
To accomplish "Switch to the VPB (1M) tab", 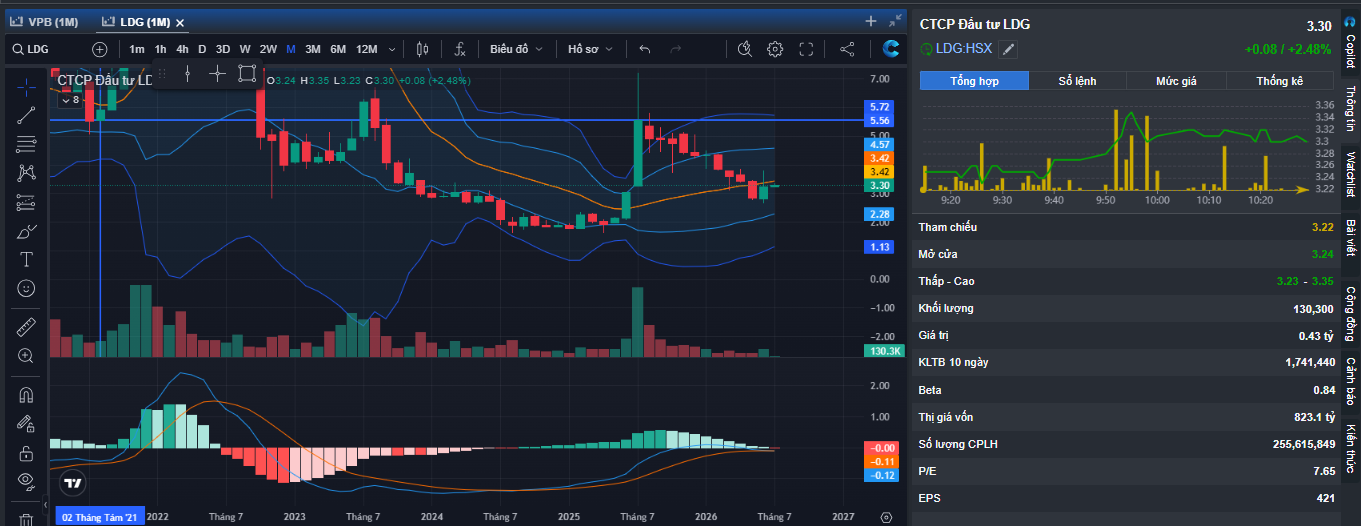I will [46, 21].
